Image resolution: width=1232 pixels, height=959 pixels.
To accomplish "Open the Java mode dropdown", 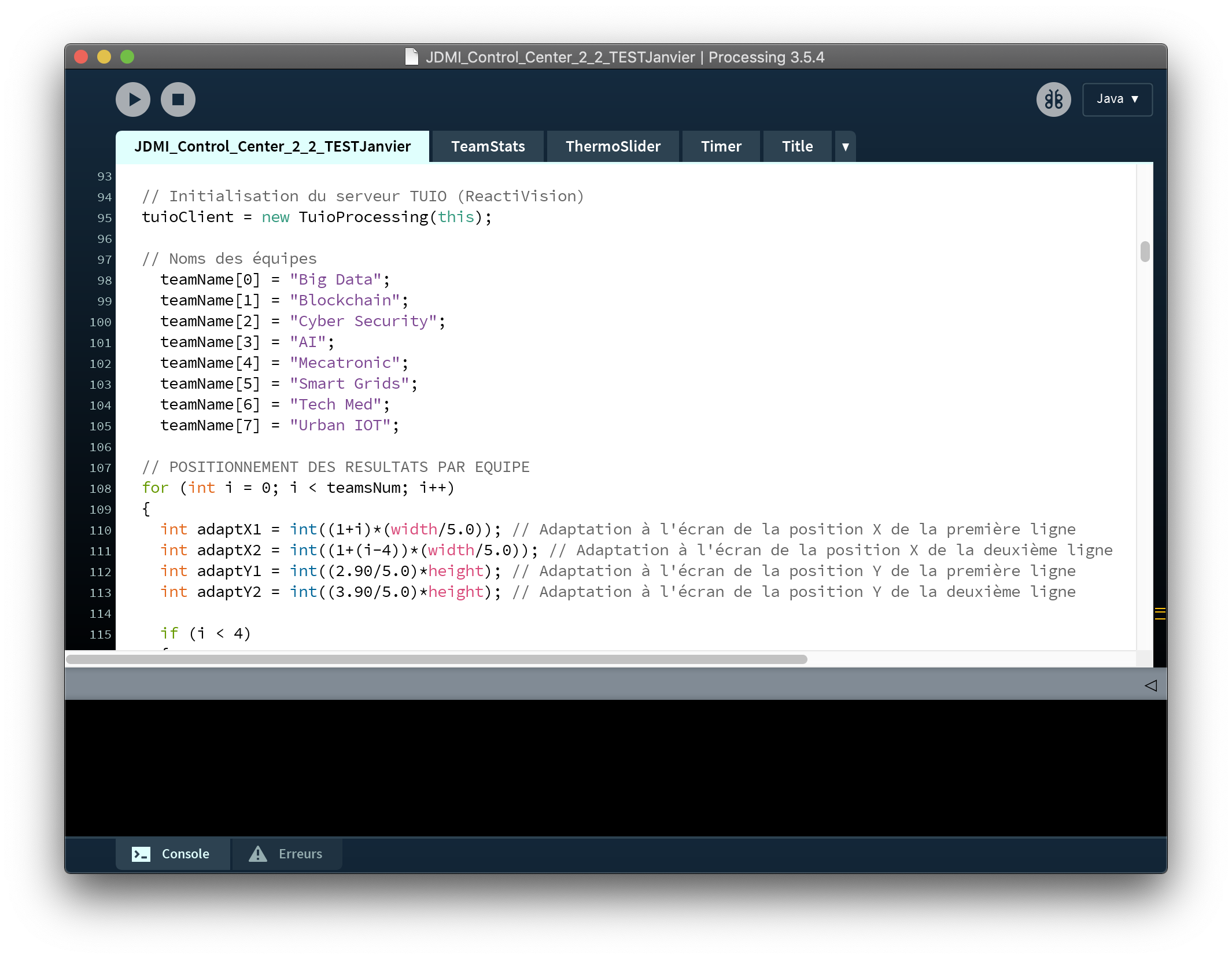I will (x=1117, y=99).
